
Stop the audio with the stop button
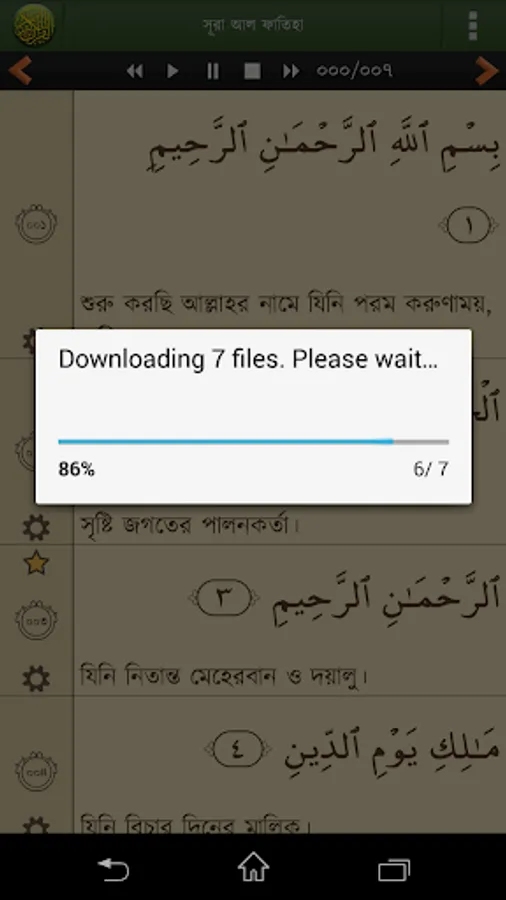[252, 71]
